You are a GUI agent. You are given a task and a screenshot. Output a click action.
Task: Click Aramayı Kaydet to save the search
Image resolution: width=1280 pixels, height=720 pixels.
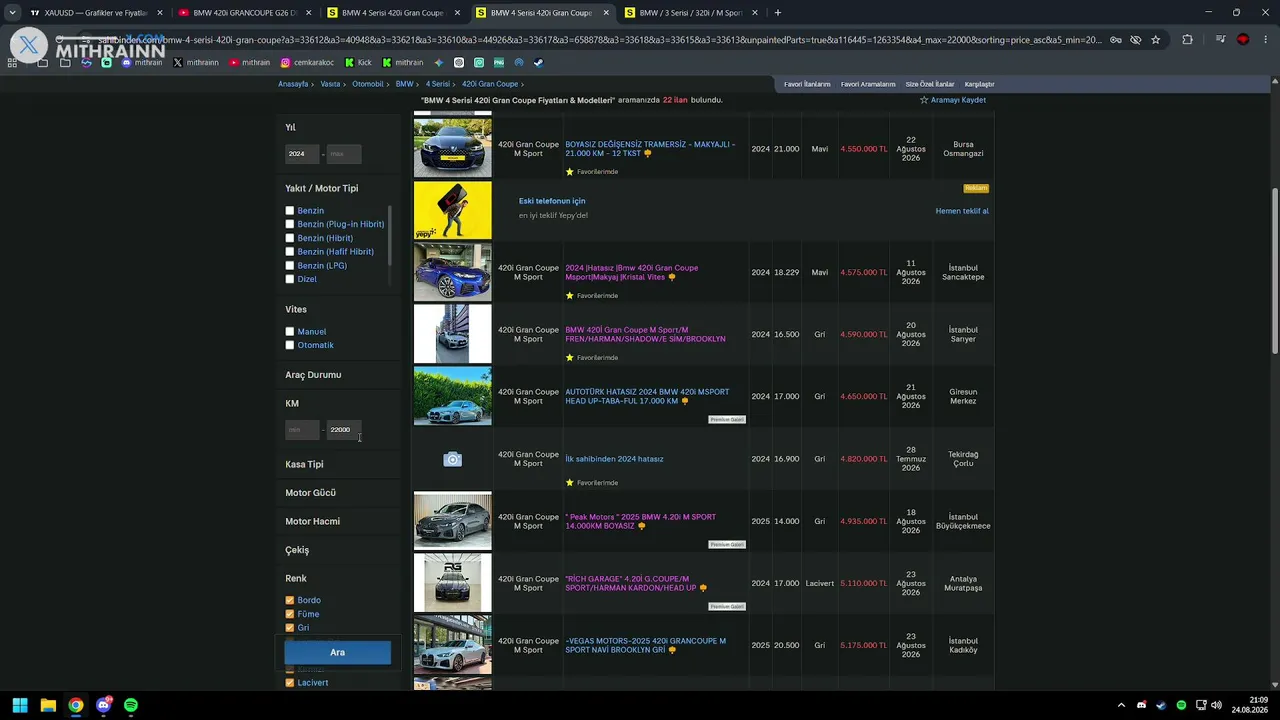click(x=953, y=100)
